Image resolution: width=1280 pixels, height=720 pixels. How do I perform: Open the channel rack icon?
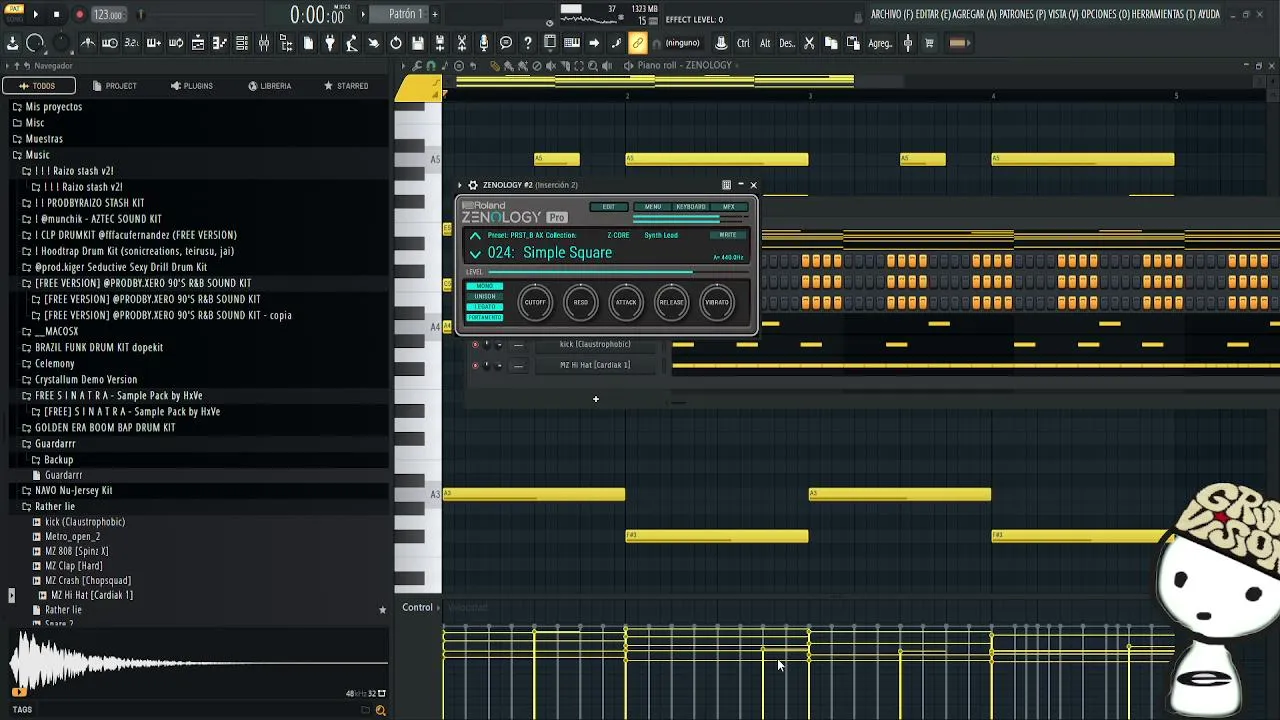242,43
